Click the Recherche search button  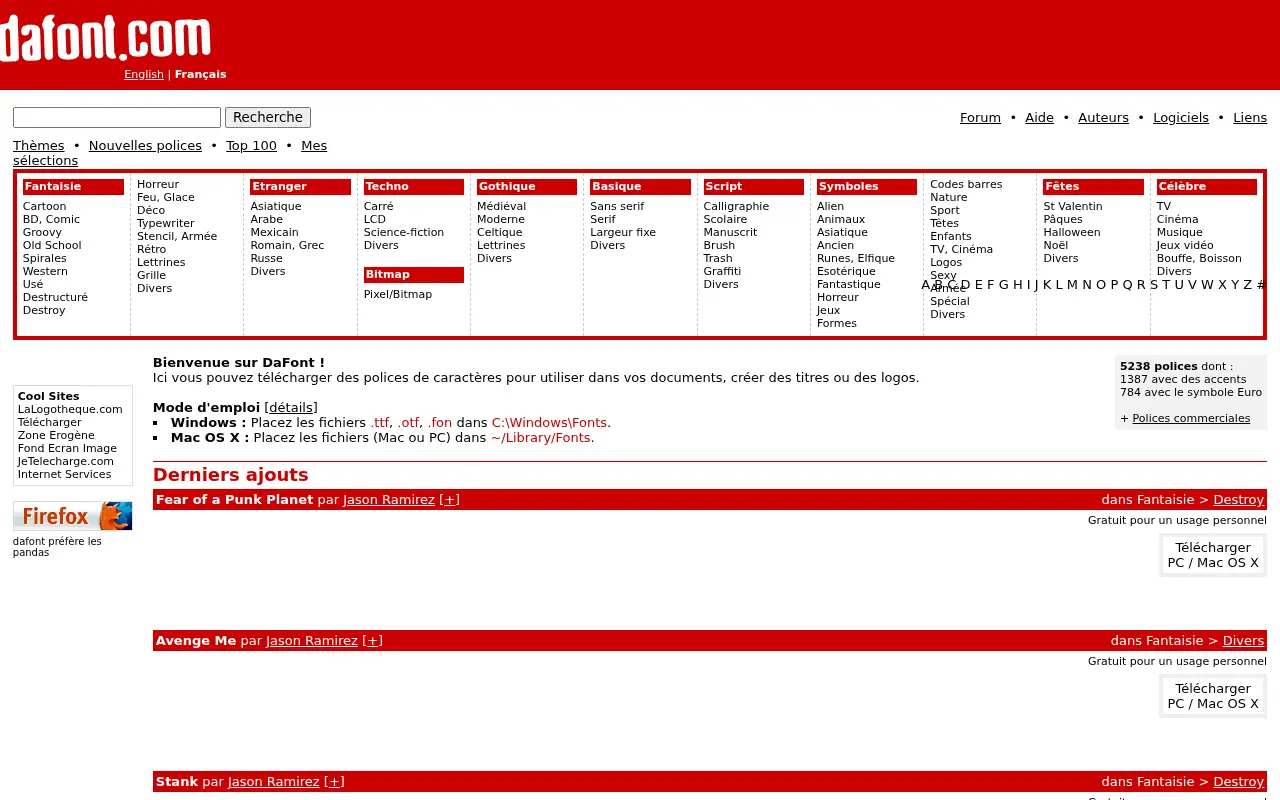coord(268,117)
